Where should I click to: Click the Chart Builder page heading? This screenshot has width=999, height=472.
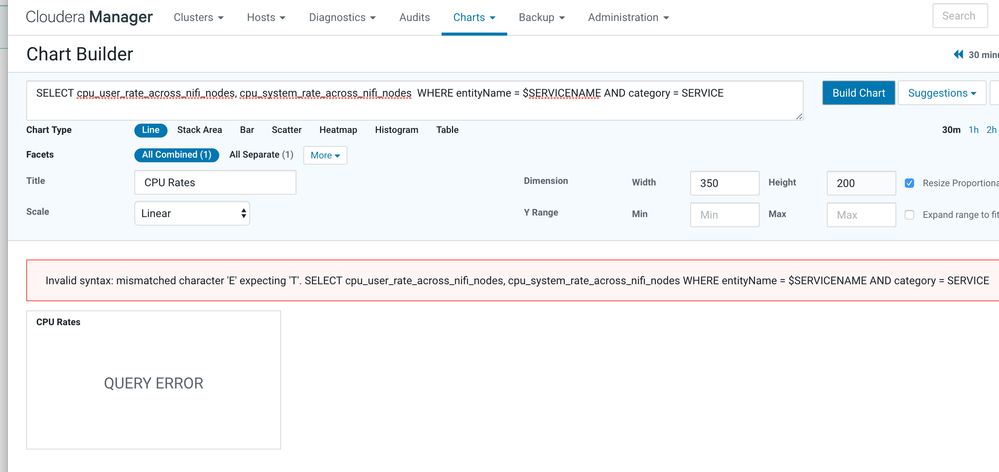[80, 54]
